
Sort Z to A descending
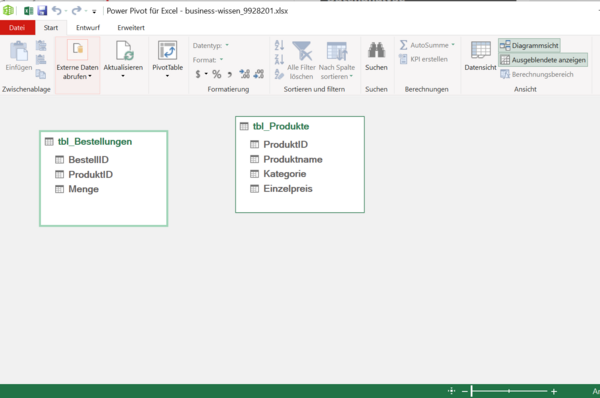[x=279, y=60]
